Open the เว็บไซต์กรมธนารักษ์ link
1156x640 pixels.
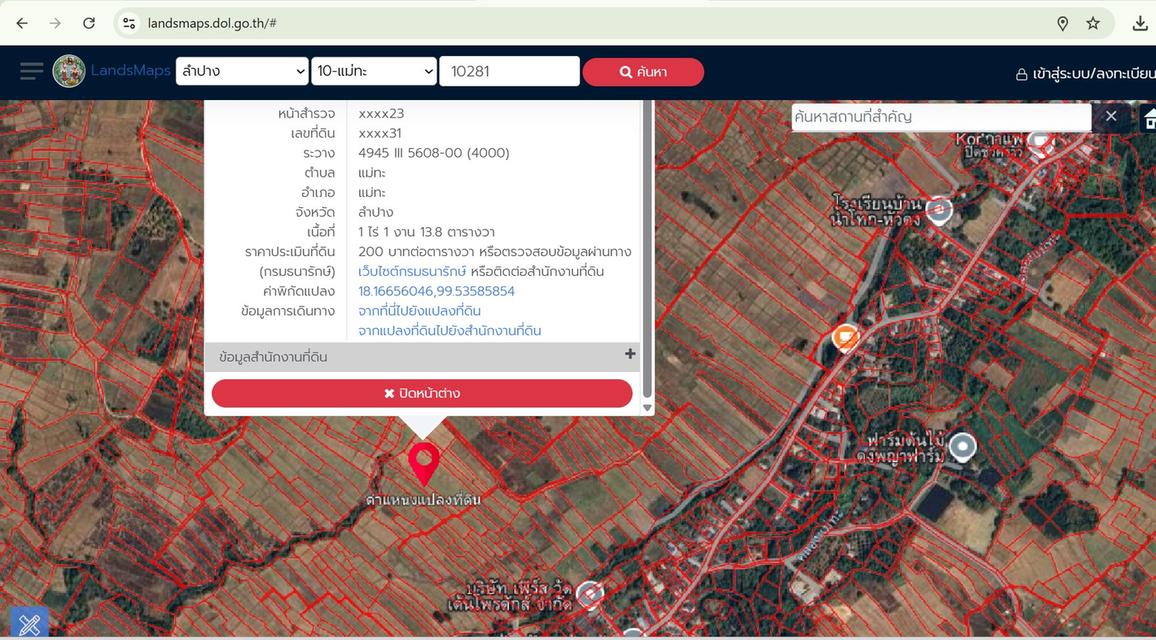coord(412,271)
